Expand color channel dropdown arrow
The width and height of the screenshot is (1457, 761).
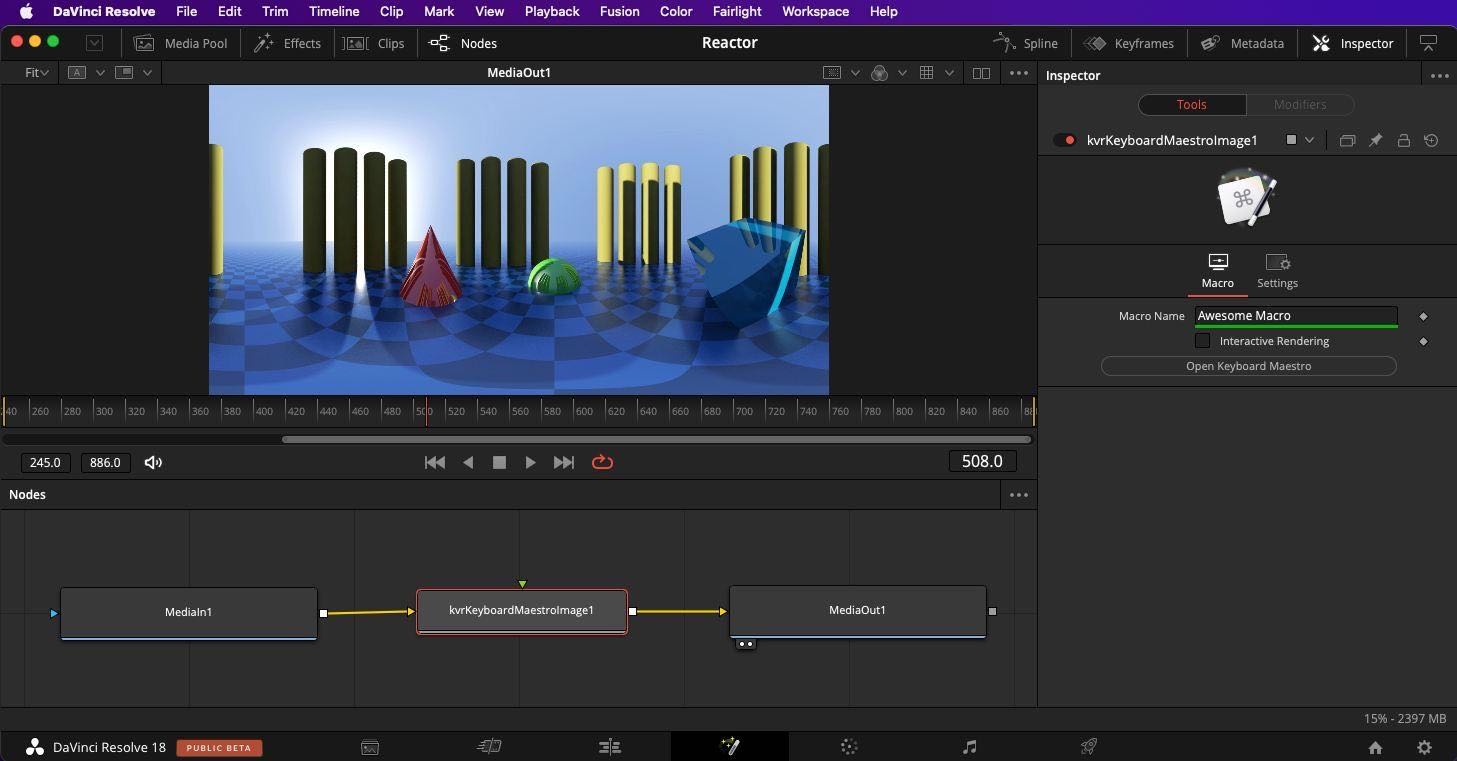[902, 73]
